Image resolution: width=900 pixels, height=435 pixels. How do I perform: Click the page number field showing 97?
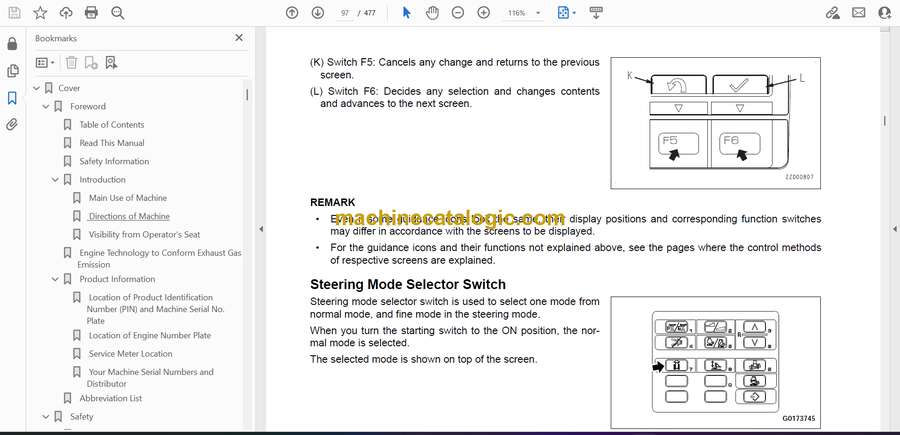click(x=345, y=13)
